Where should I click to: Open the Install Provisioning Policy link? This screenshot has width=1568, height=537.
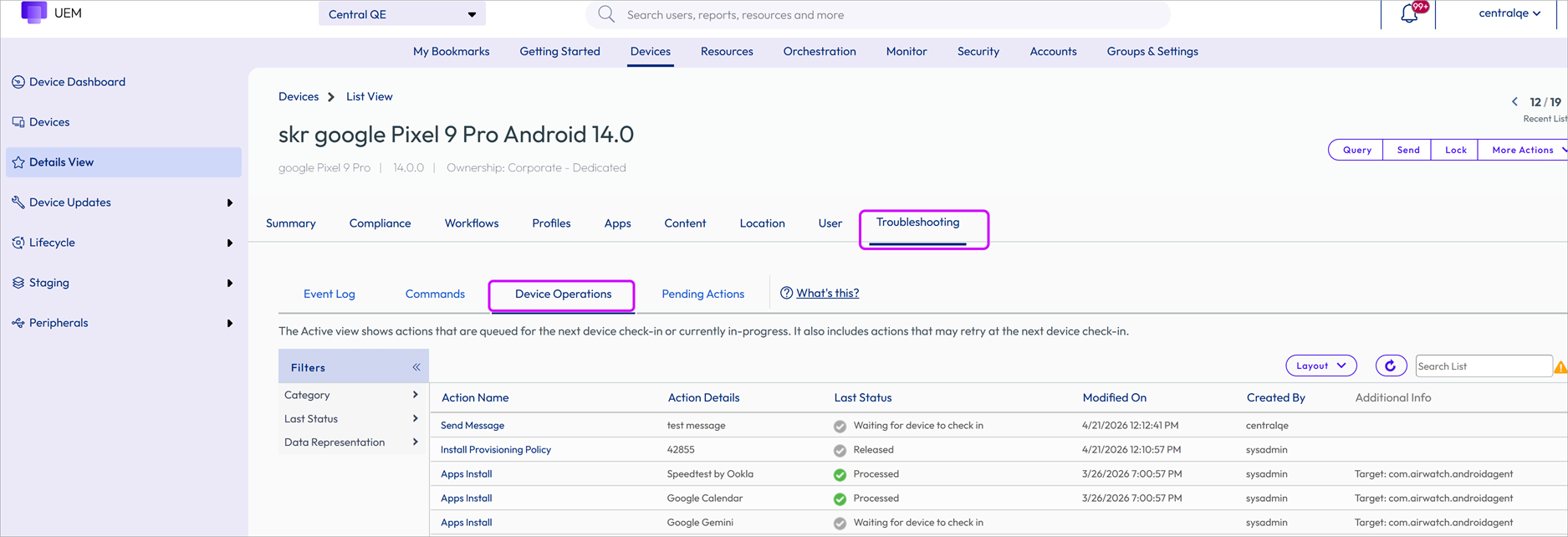496,450
